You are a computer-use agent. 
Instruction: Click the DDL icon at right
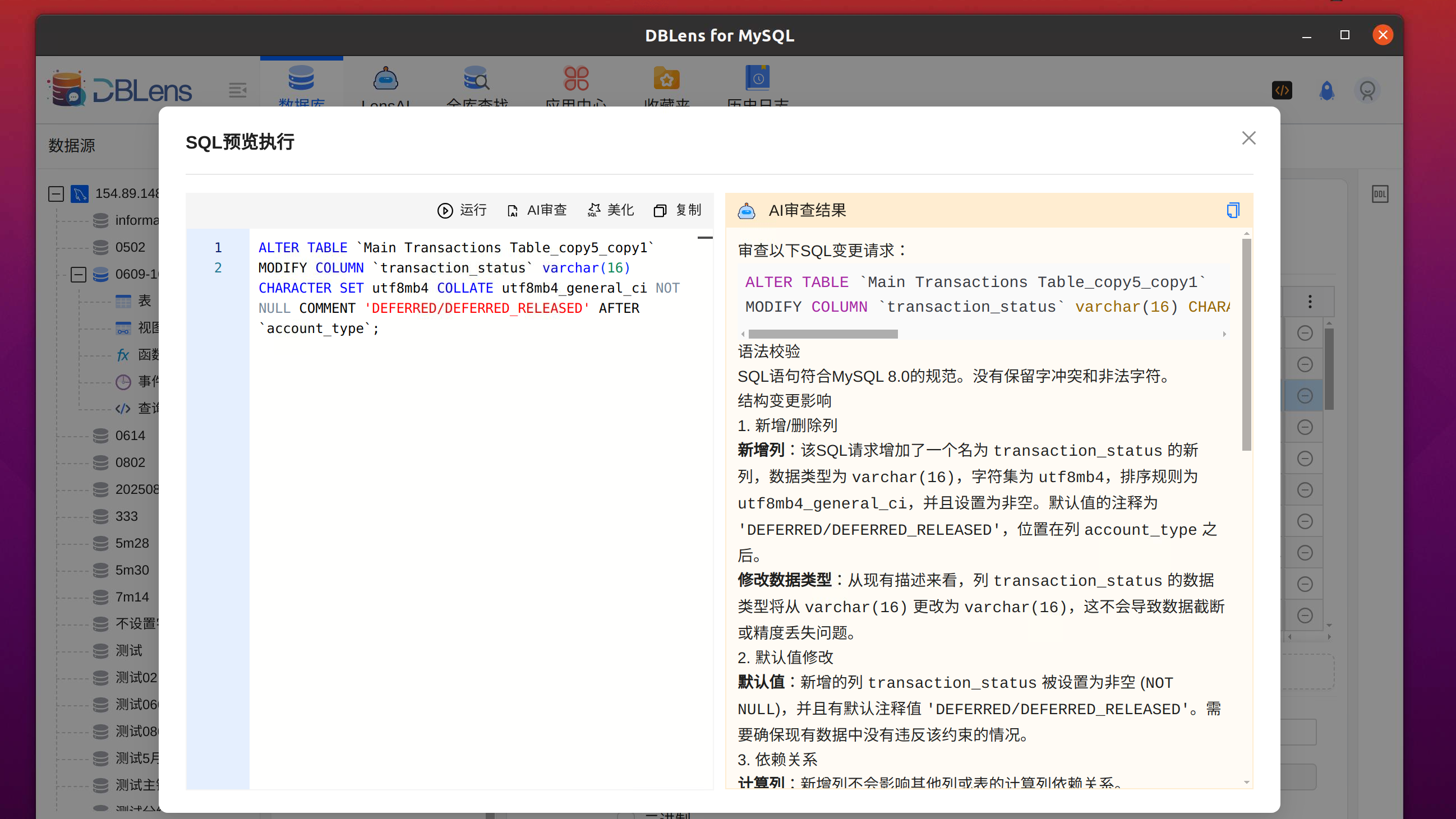click(x=1380, y=195)
